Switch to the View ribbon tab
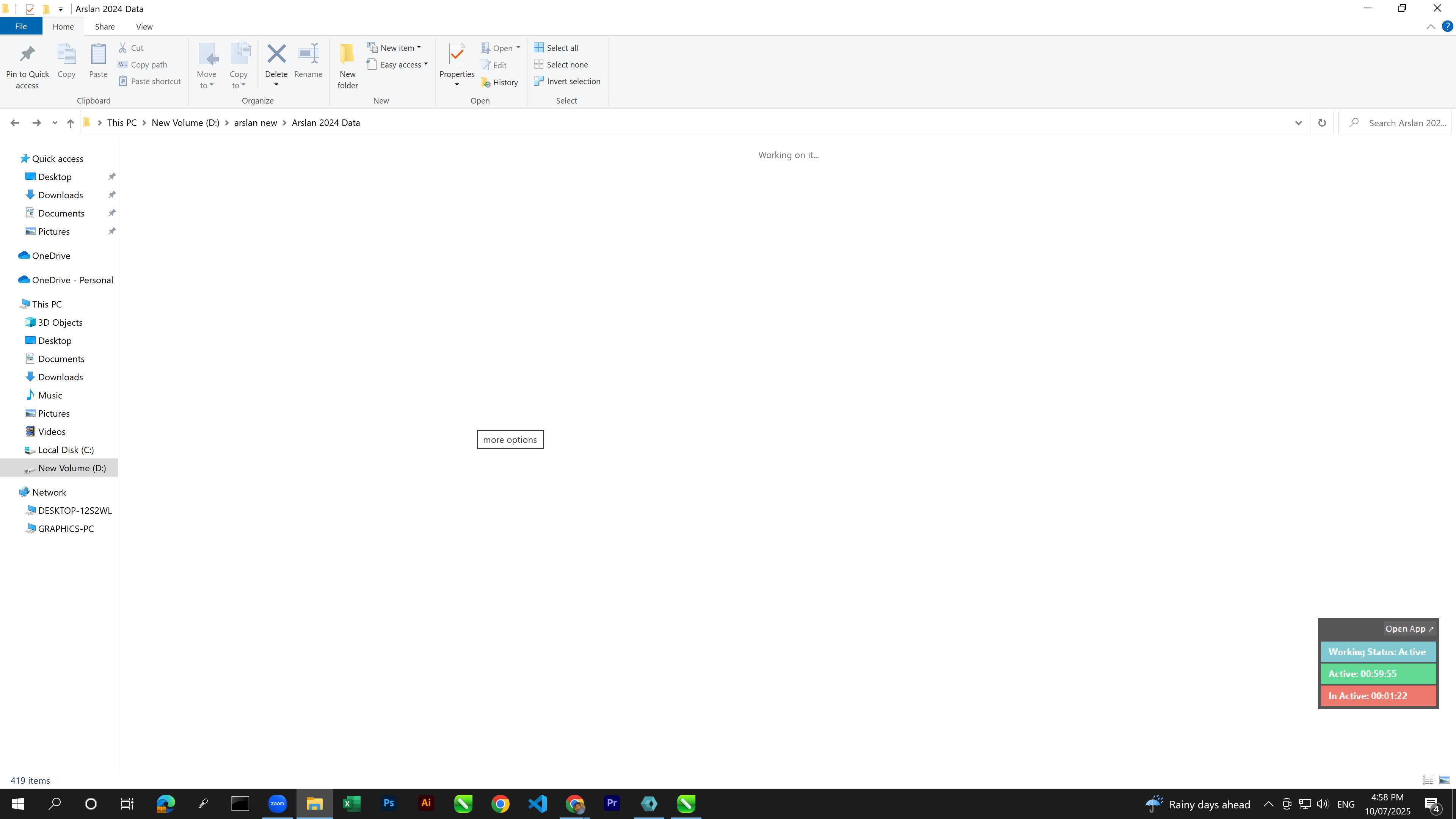Image resolution: width=1456 pixels, height=819 pixels. point(144,27)
